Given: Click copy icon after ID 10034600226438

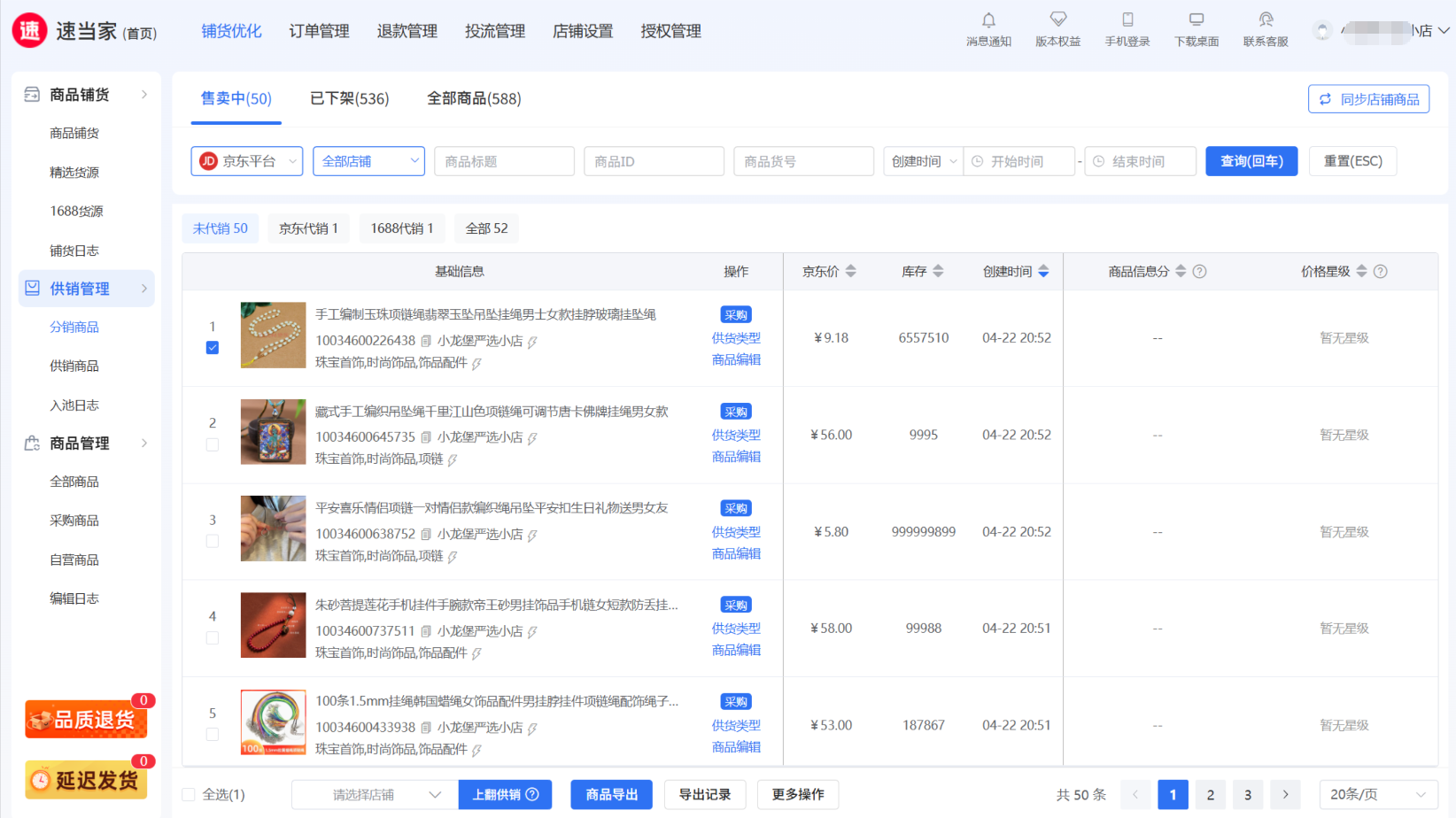Looking at the screenshot, I should pos(426,341).
